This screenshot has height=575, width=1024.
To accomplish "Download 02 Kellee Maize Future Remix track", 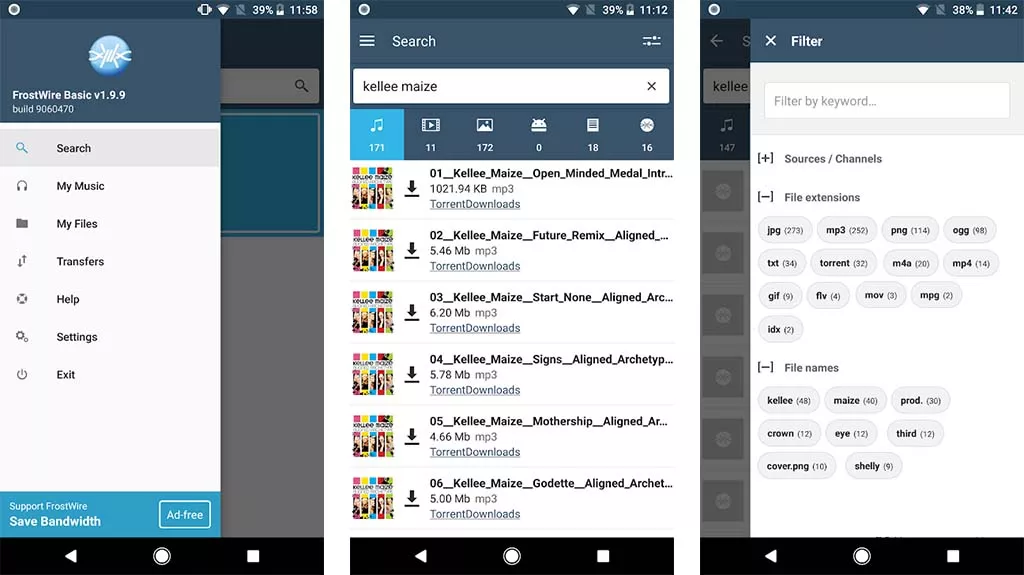I will coord(411,251).
